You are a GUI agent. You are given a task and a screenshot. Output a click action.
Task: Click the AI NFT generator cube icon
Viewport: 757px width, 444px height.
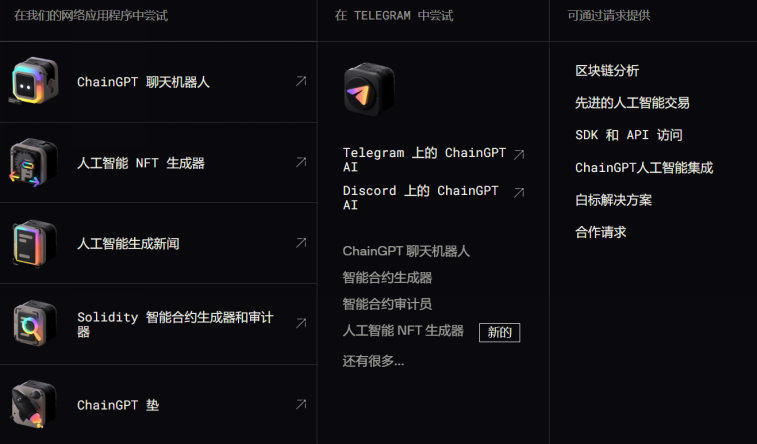pyautogui.click(x=33, y=162)
